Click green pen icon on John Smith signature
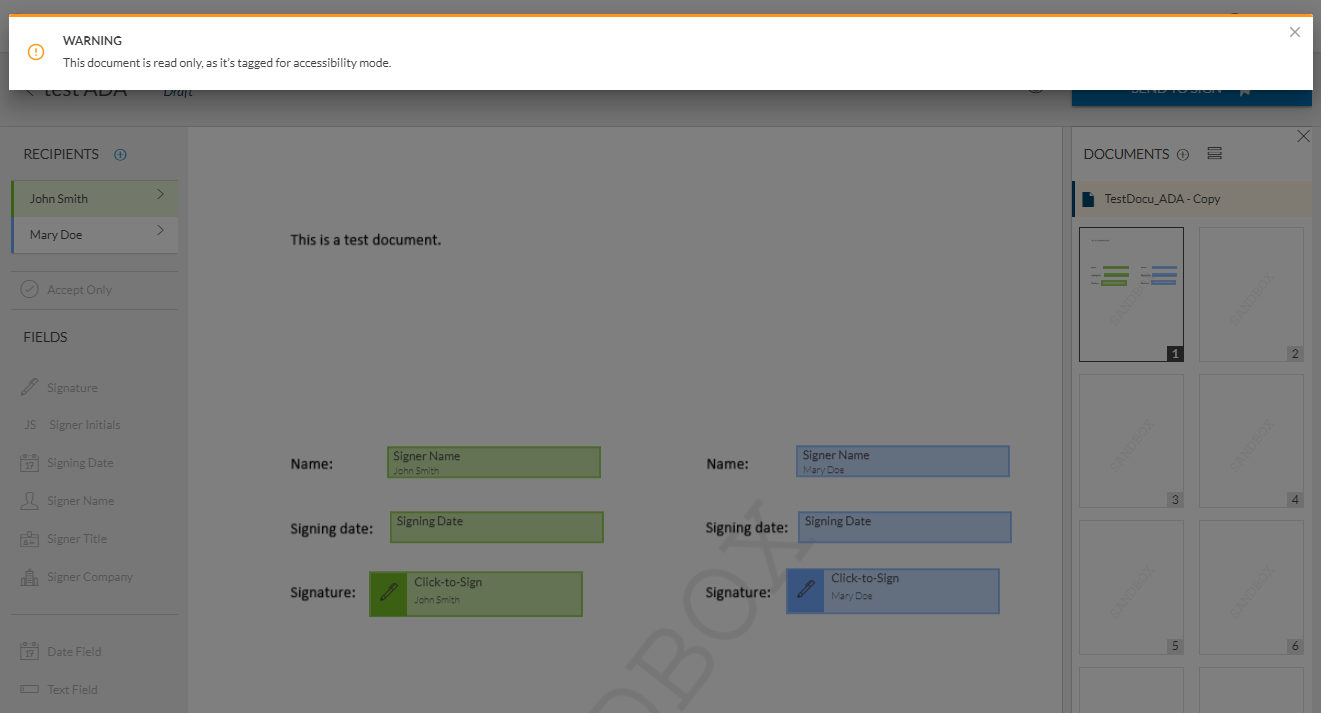This screenshot has width=1321, height=713. click(x=388, y=593)
